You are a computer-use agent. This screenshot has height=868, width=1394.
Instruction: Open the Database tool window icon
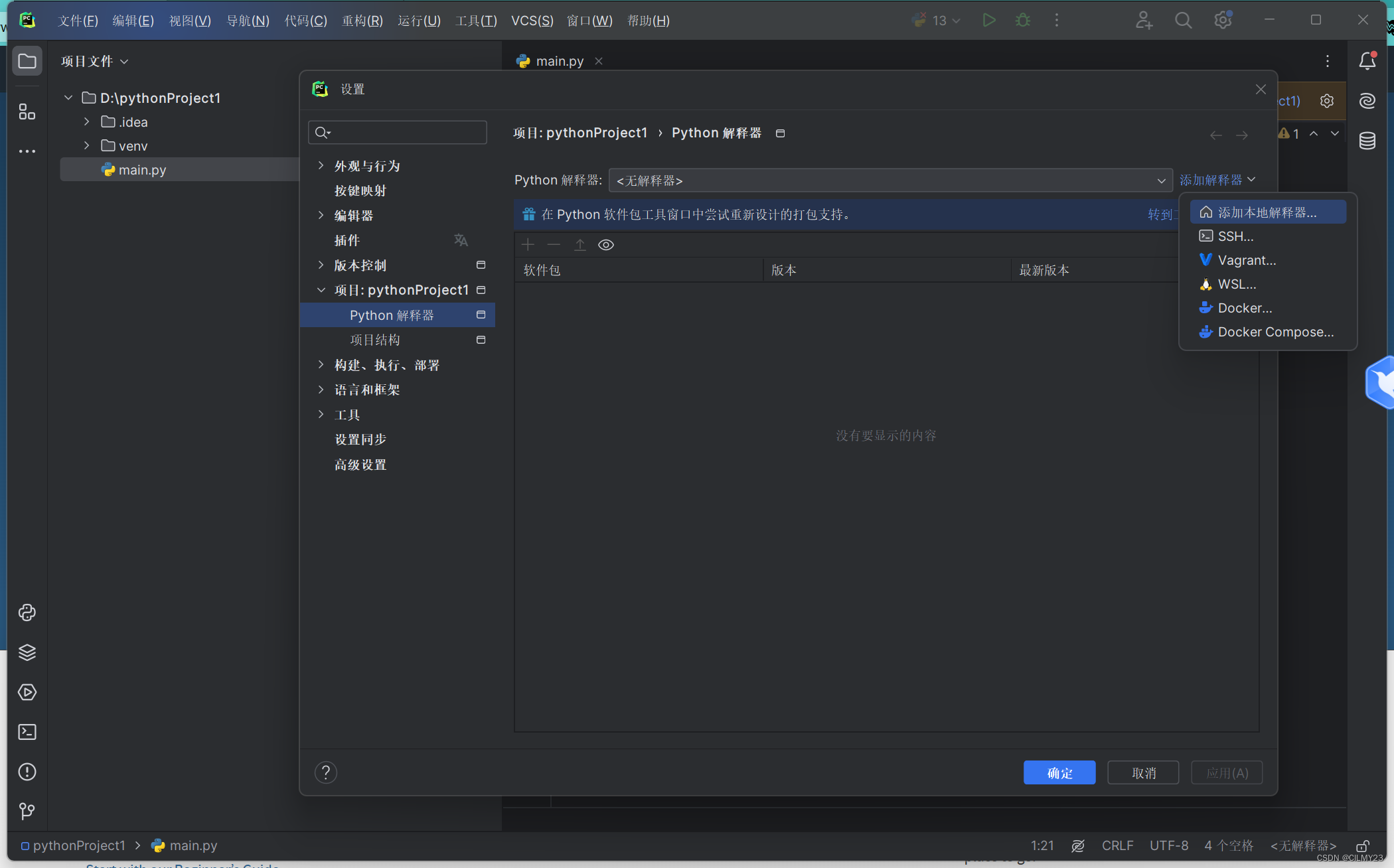(x=1367, y=141)
